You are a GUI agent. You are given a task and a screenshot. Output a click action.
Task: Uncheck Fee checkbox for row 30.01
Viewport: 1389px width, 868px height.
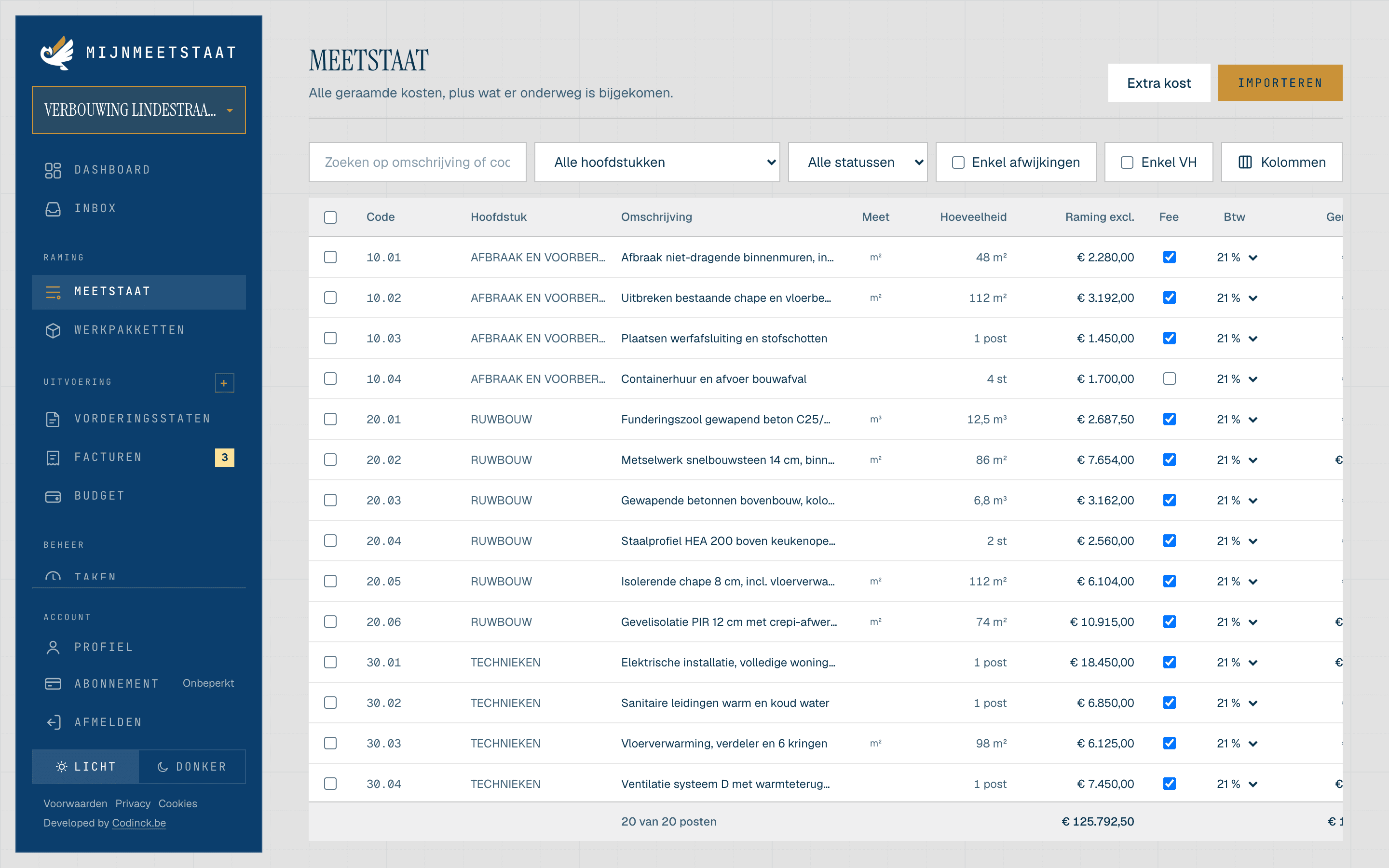pyautogui.click(x=1169, y=663)
